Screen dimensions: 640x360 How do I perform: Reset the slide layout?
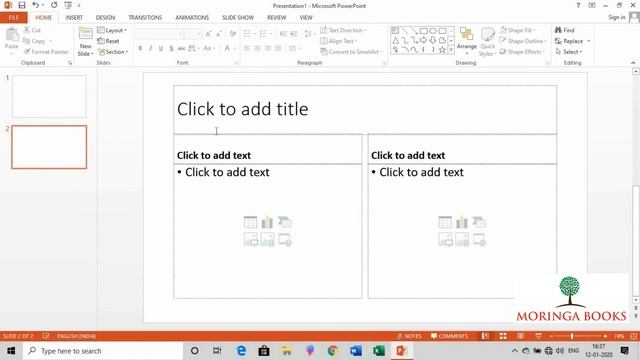click(109, 41)
